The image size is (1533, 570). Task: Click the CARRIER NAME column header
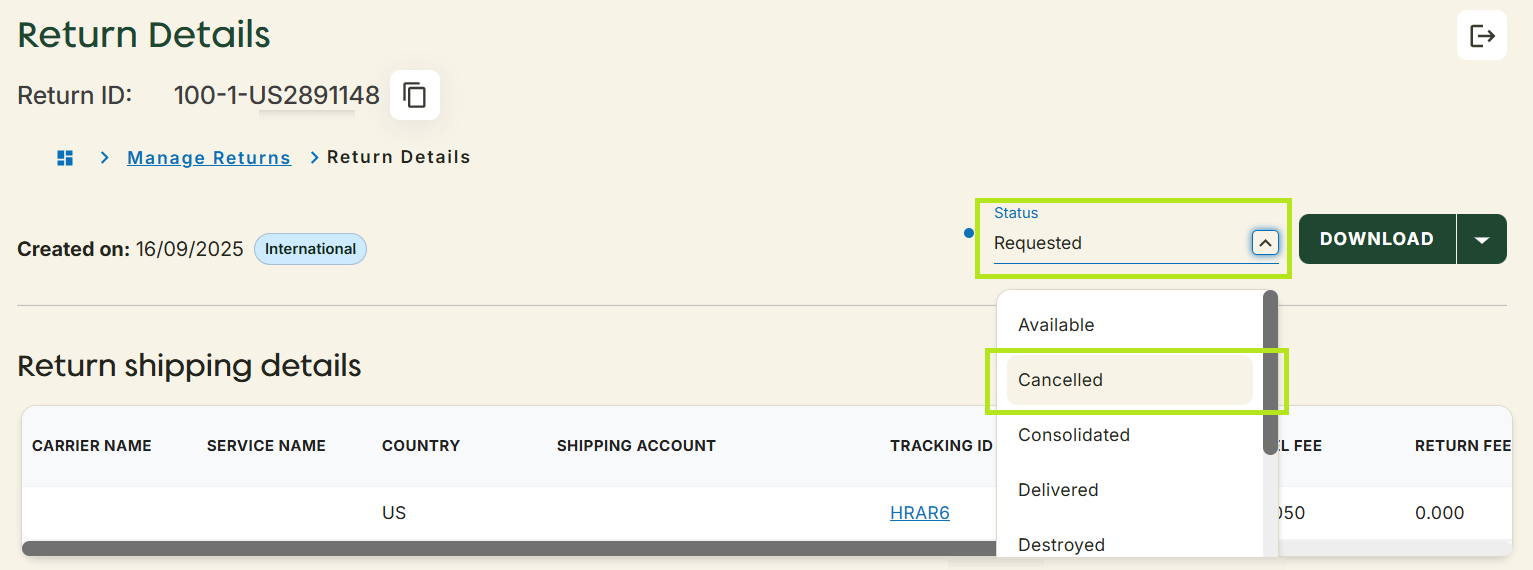click(92, 446)
